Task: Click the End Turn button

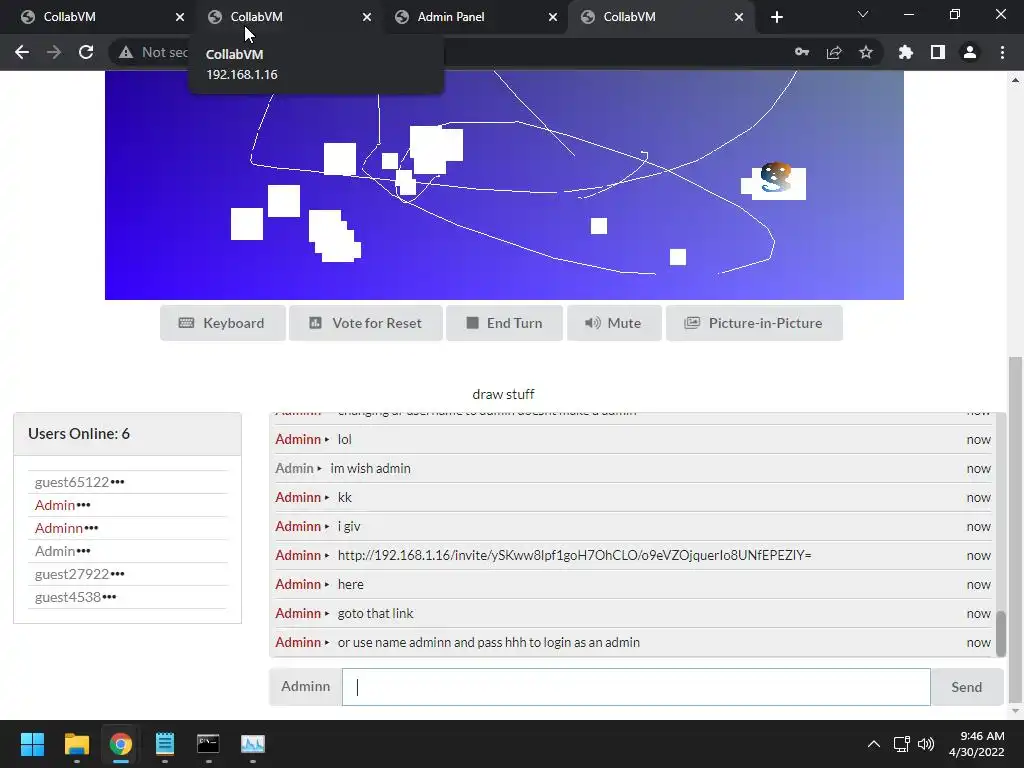Action: [x=504, y=323]
